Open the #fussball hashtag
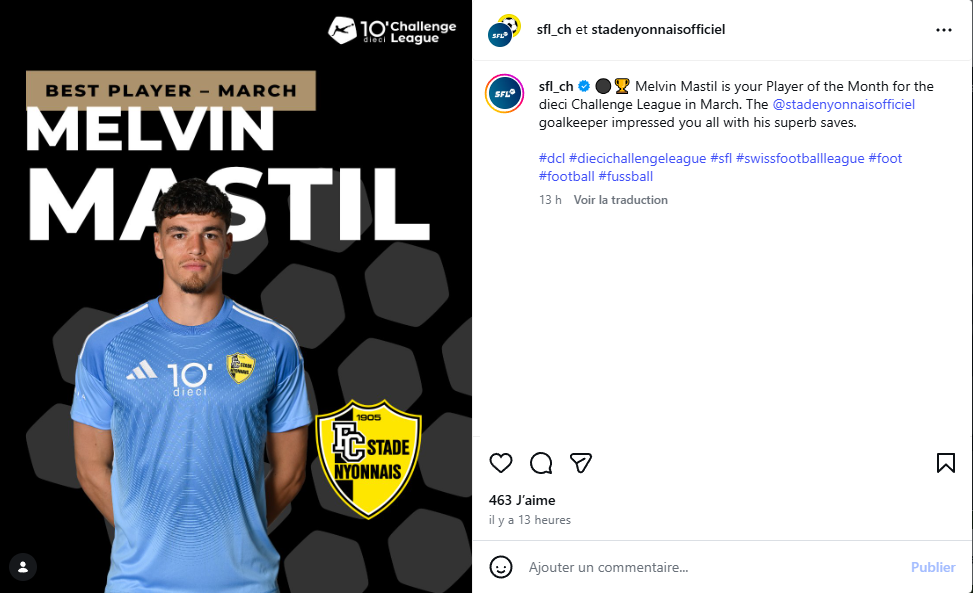The height and width of the screenshot is (593, 973). [x=626, y=176]
